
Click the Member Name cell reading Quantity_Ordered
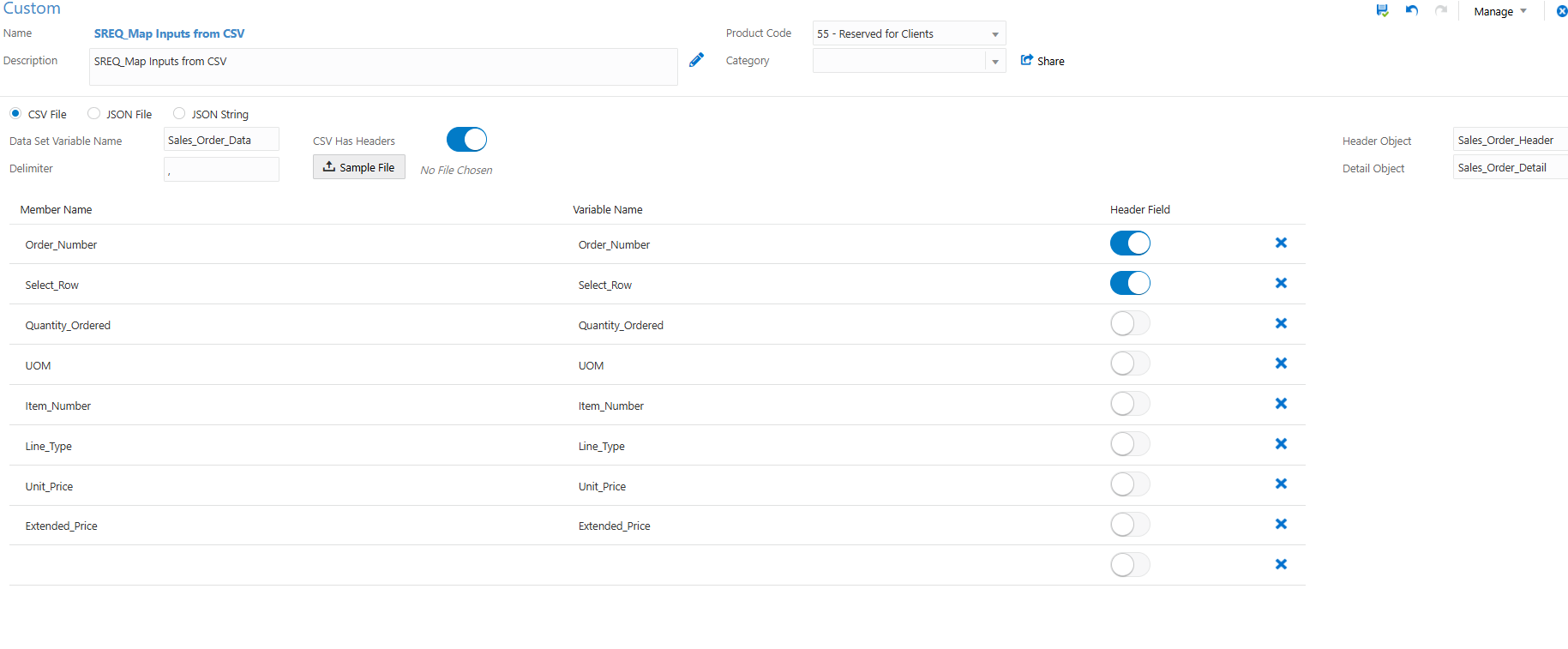68,325
